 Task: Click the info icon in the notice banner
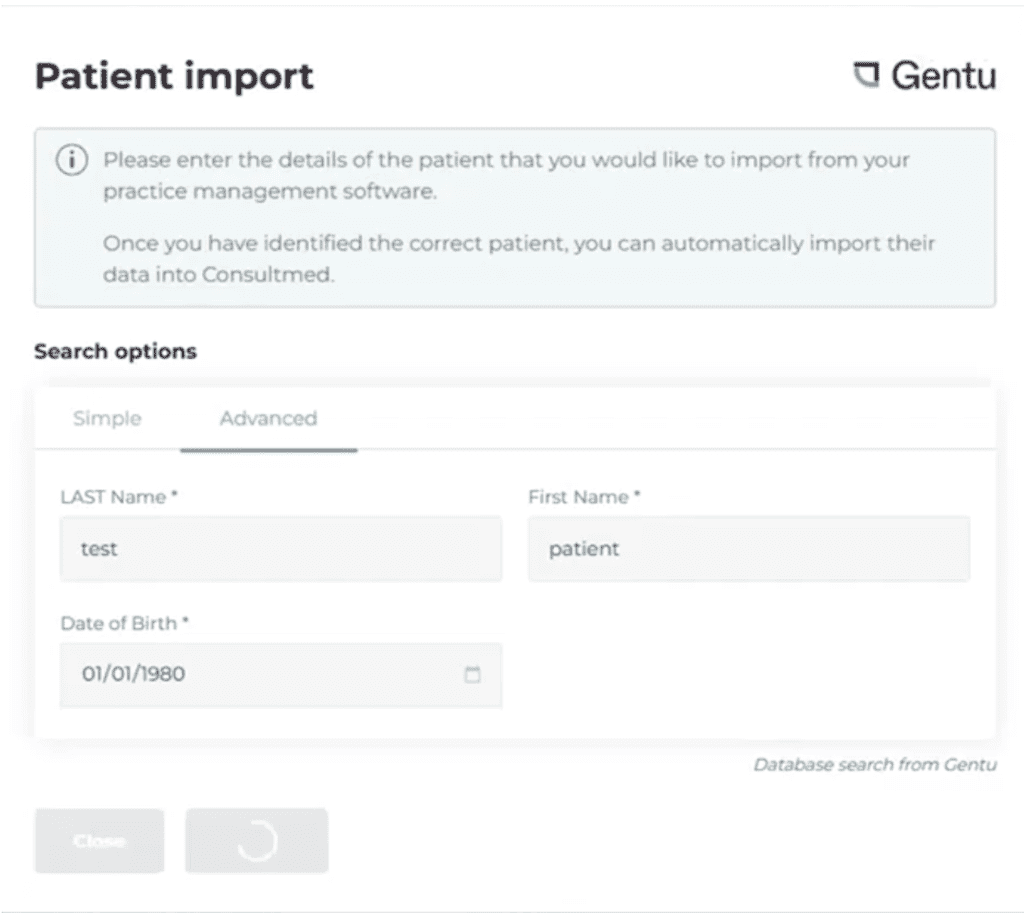click(72, 160)
